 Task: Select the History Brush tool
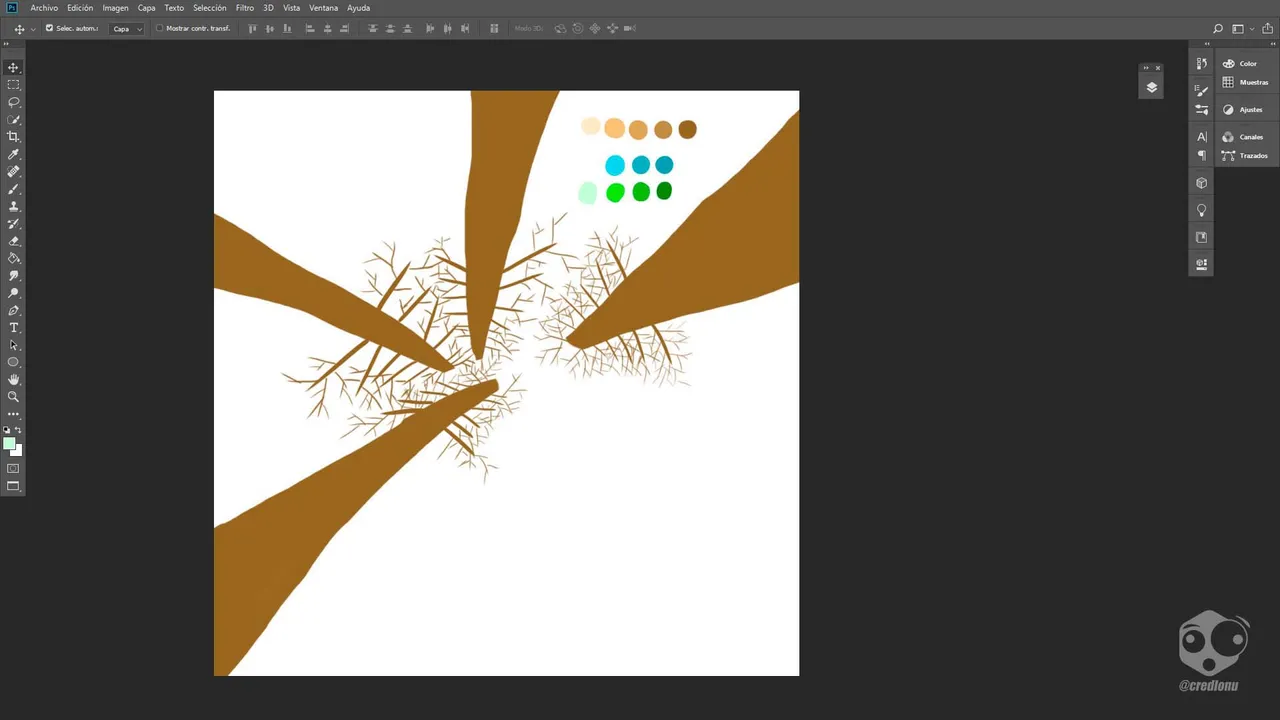click(13, 224)
